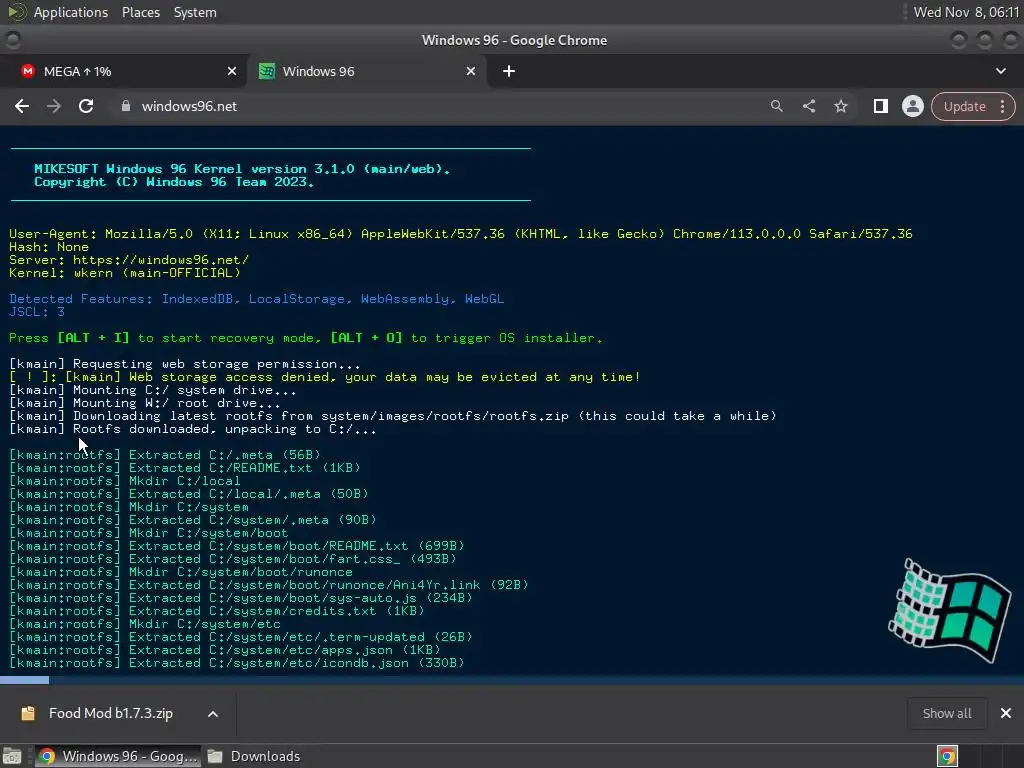This screenshot has width=1024, height=768.
Task: Open the Chrome profile avatar
Action: coord(912,106)
